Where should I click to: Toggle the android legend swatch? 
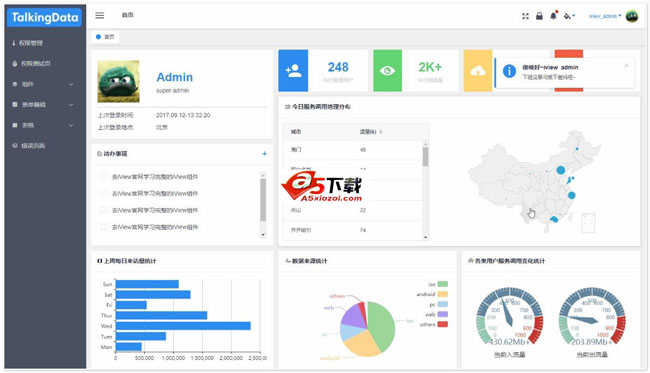[442, 294]
